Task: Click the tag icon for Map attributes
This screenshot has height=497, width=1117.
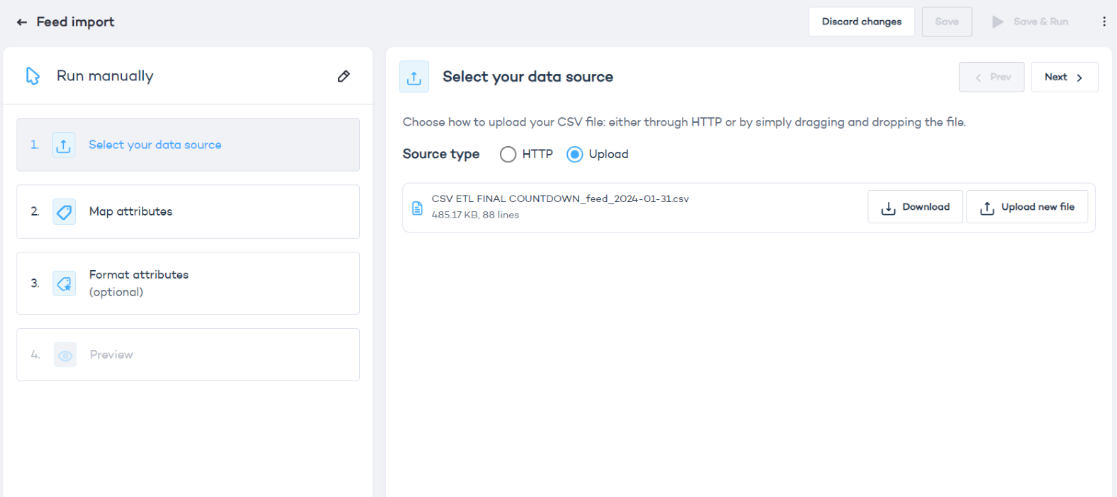Action: (x=64, y=212)
